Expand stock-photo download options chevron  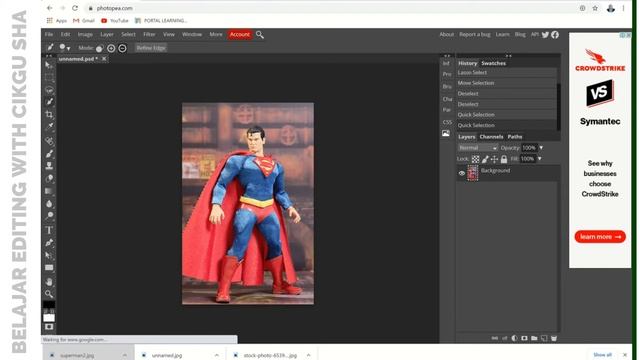309,356
